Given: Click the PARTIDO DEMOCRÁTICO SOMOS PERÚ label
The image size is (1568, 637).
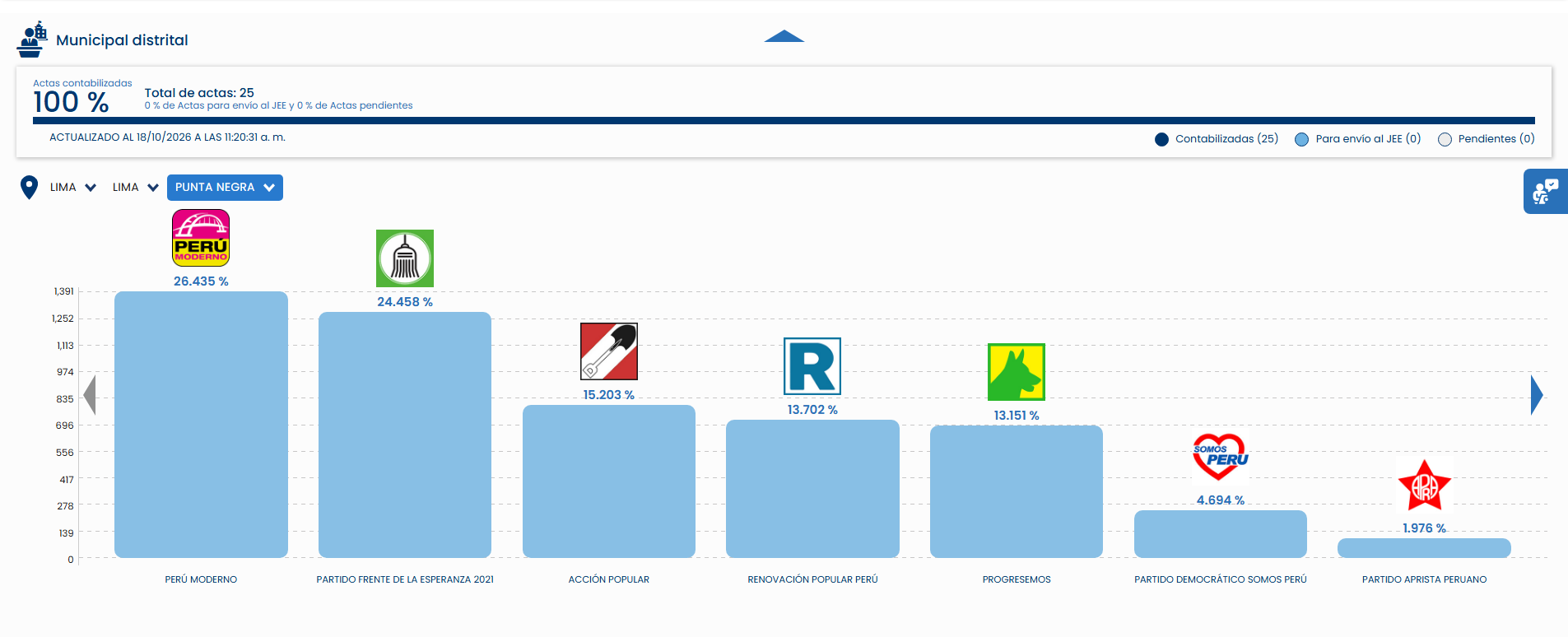Looking at the screenshot, I should pyautogui.click(x=1221, y=579).
